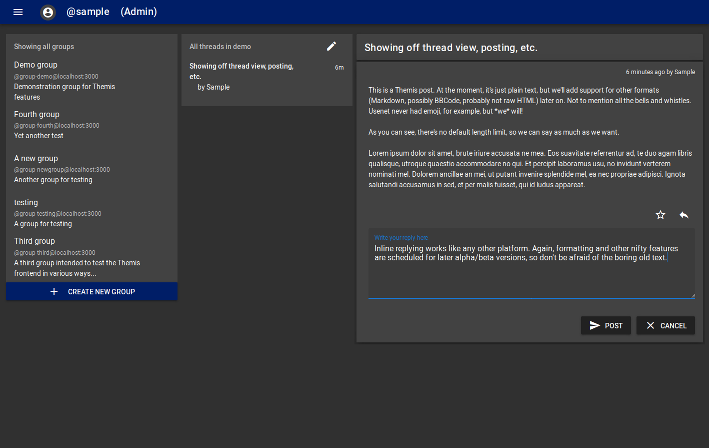Cancel the inline reply
Screen dimensions: 709x448
[x=665, y=325]
